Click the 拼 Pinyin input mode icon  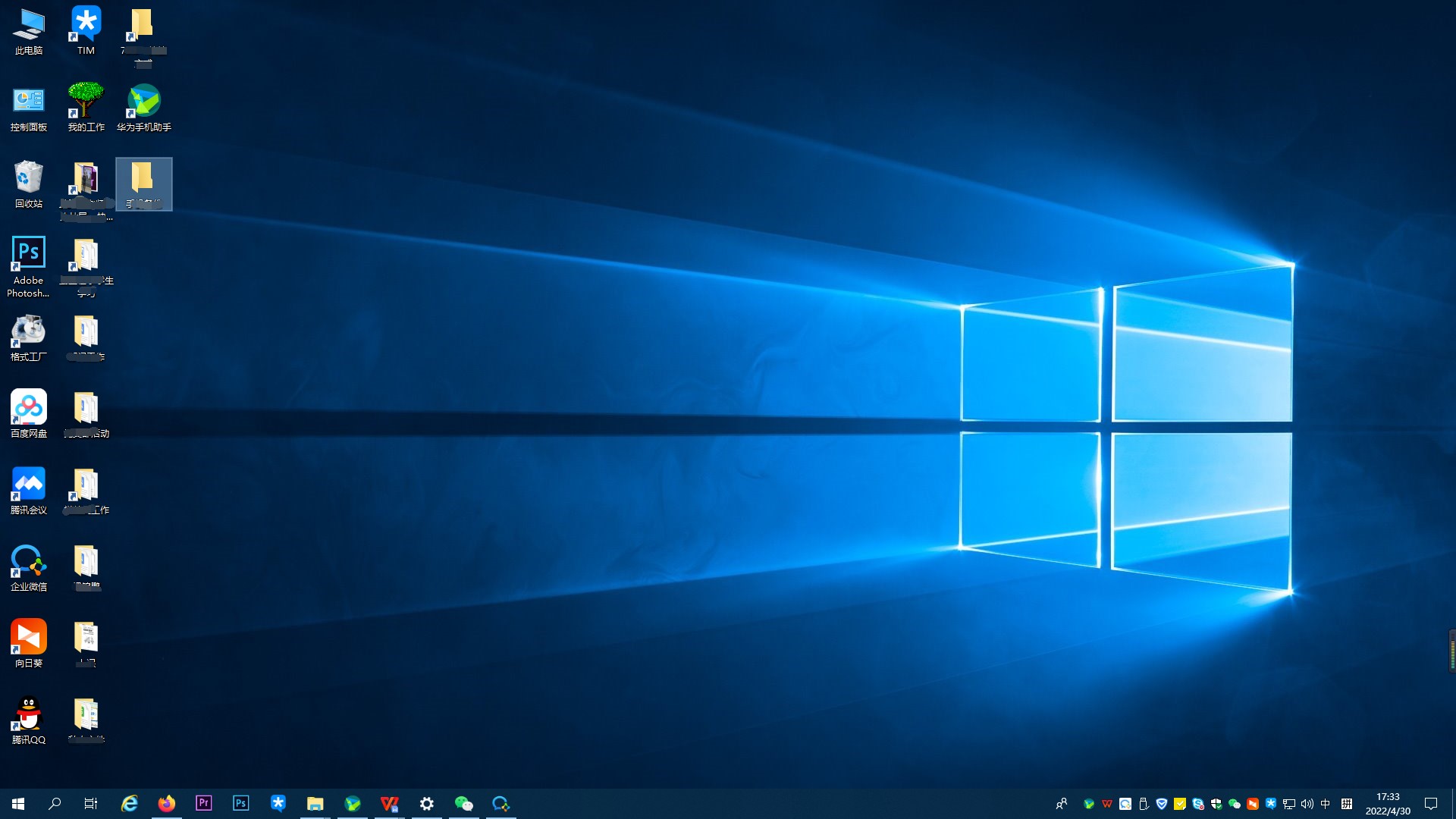pos(1347,804)
